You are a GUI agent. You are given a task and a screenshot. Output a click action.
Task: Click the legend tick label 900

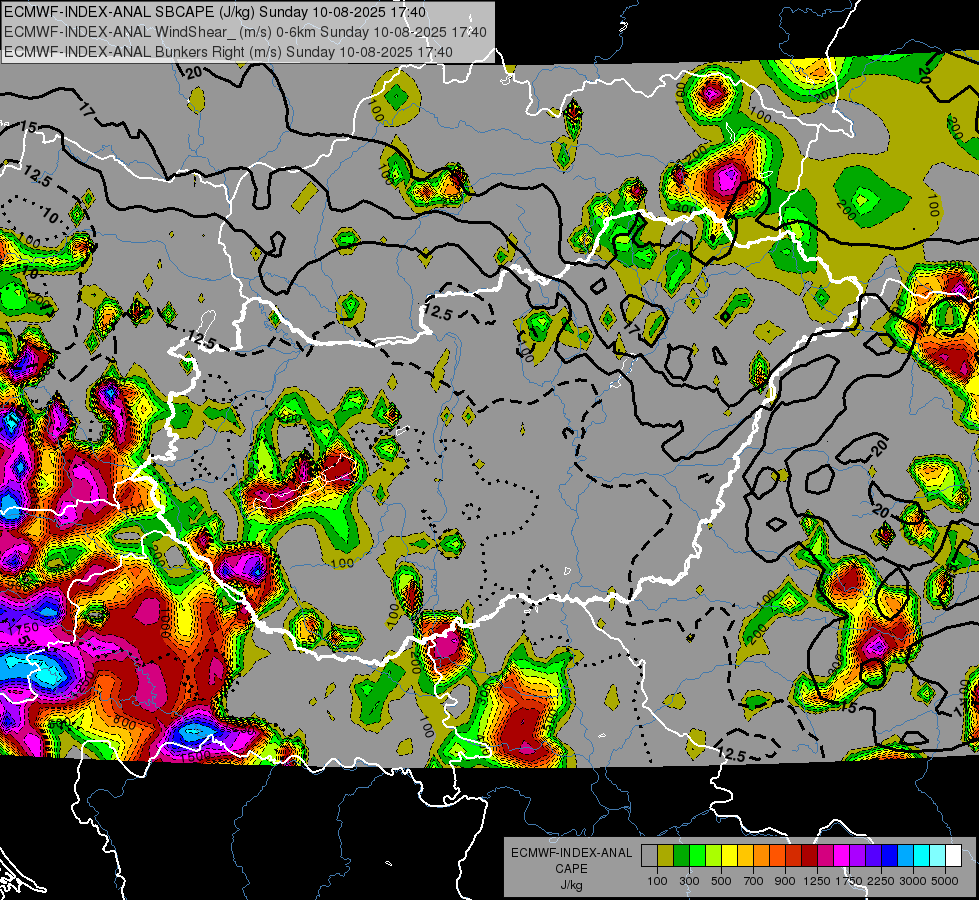click(x=785, y=881)
